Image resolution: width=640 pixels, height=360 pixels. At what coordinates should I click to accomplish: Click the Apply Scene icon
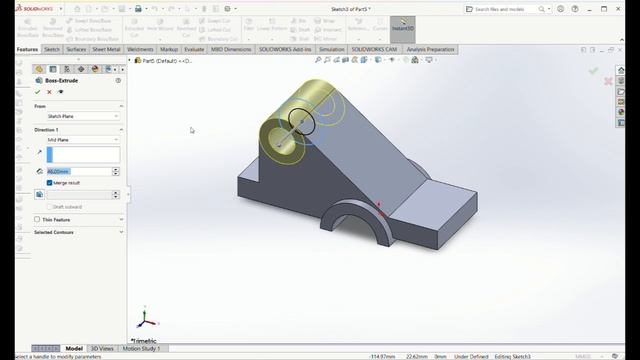click(x=415, y=60)
